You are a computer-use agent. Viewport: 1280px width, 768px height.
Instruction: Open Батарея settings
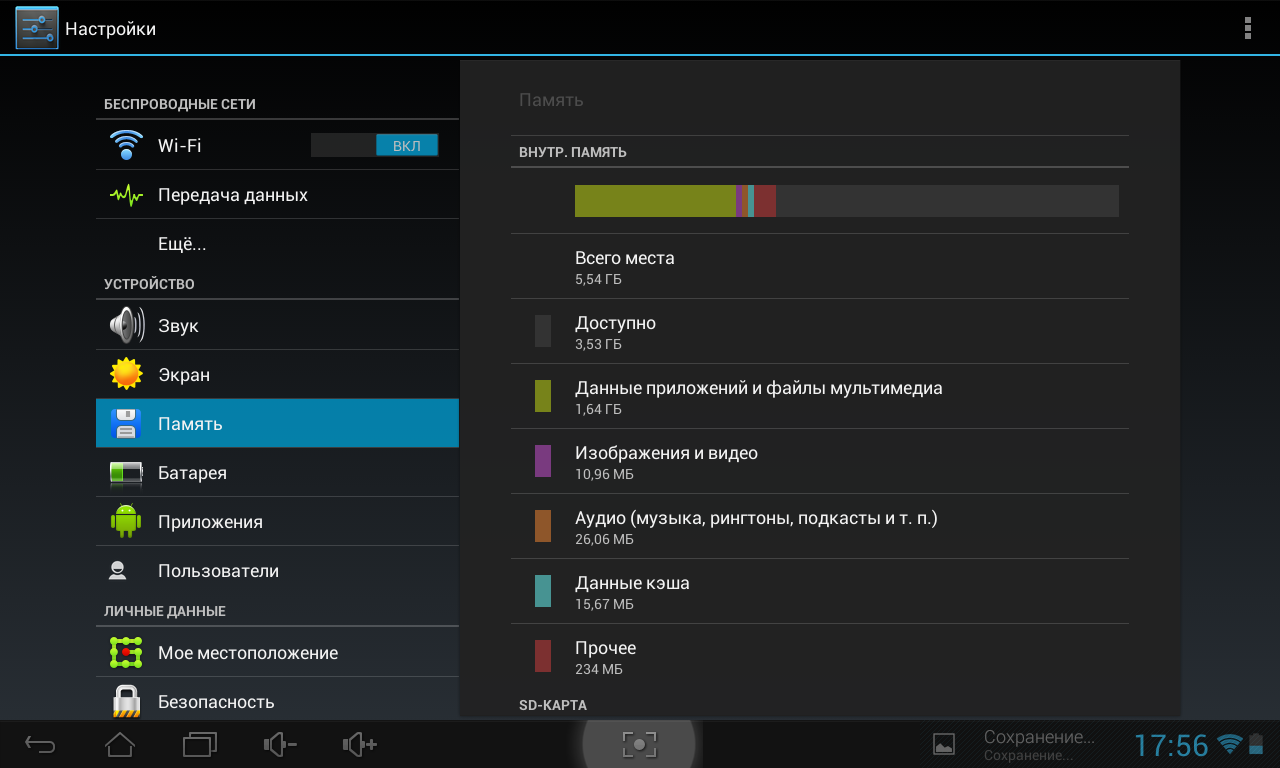pyautogui.click(x=277, y=472)
